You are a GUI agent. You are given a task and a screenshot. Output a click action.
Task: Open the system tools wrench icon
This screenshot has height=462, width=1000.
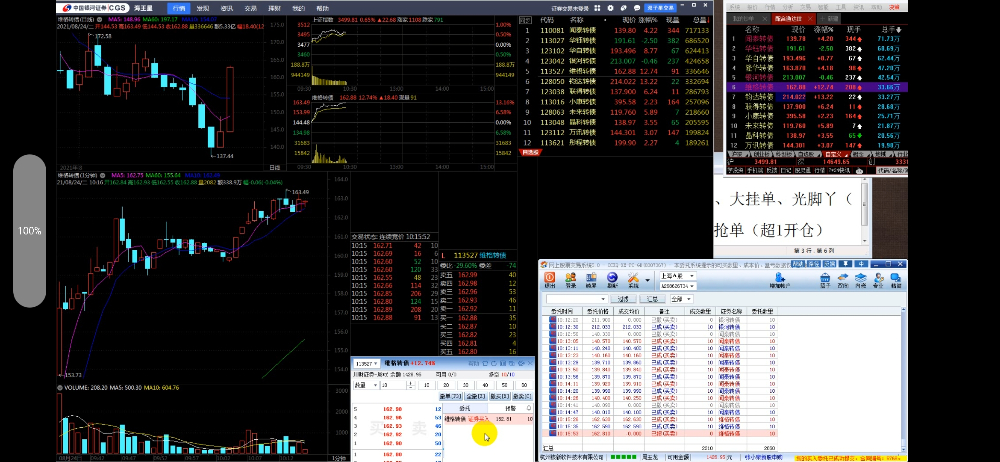click(x=633, y=278)
